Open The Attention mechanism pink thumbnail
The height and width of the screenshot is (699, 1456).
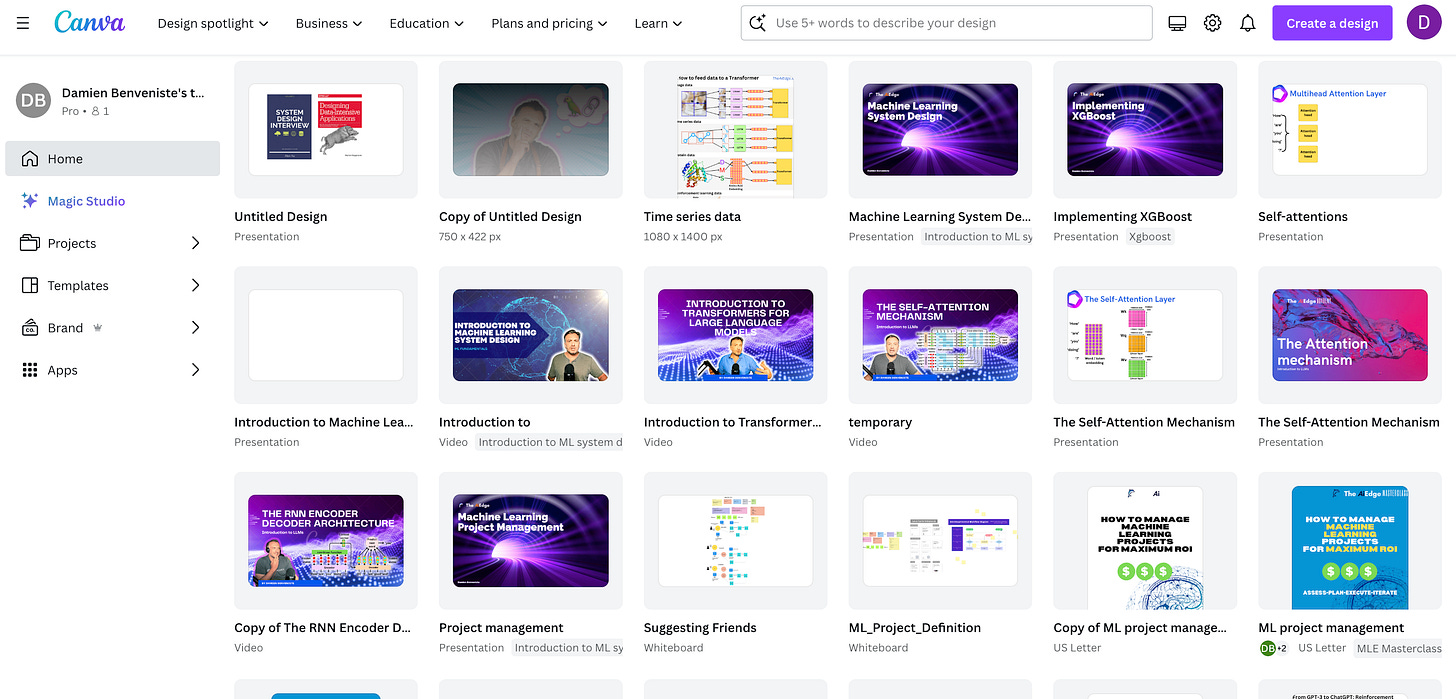pos(1349,335)
